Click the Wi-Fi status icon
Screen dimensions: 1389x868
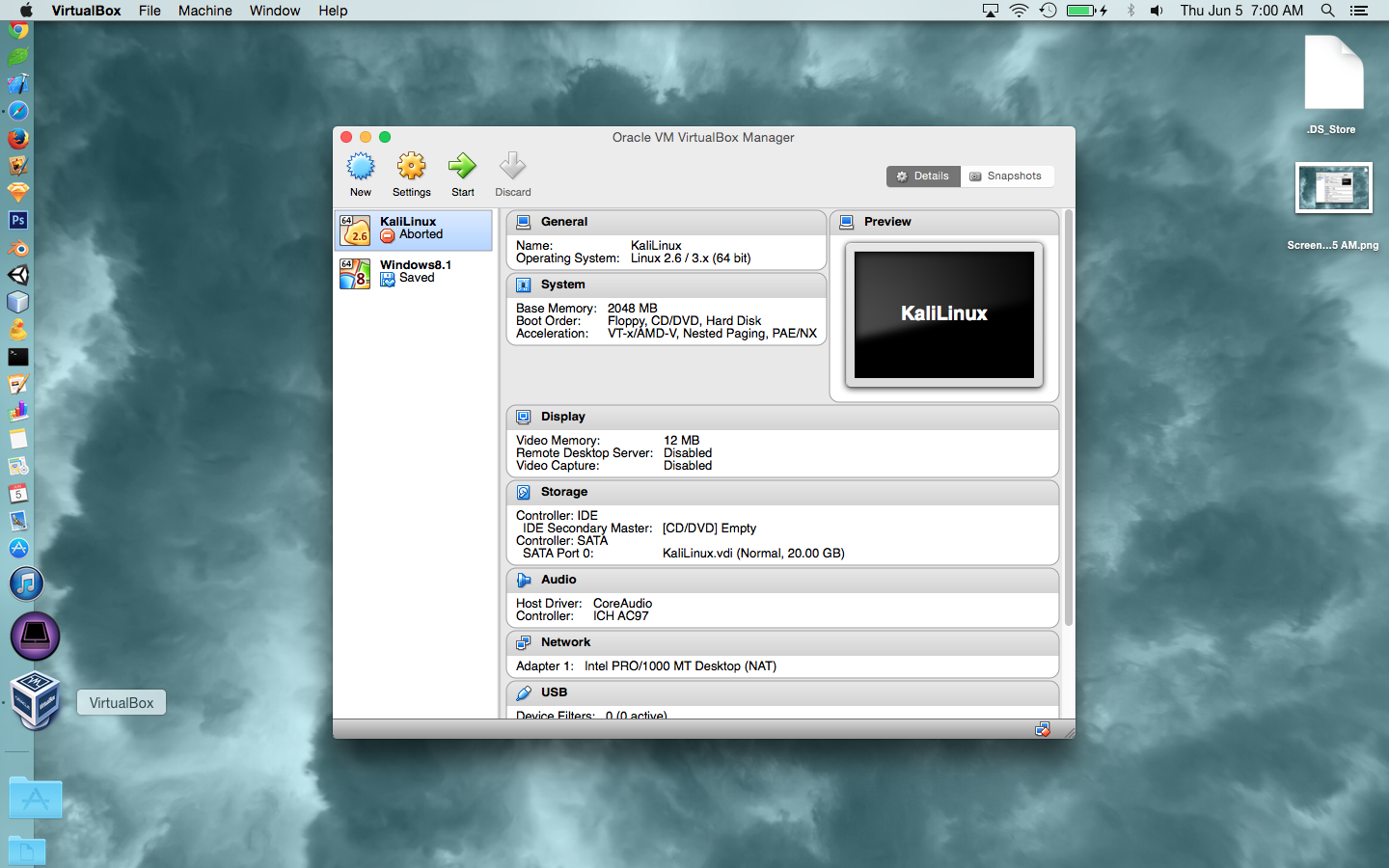tap(1019, 11)
